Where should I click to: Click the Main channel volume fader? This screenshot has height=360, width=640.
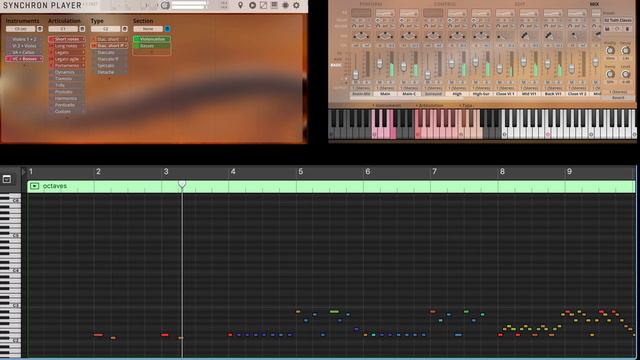(x=380, y=64)
